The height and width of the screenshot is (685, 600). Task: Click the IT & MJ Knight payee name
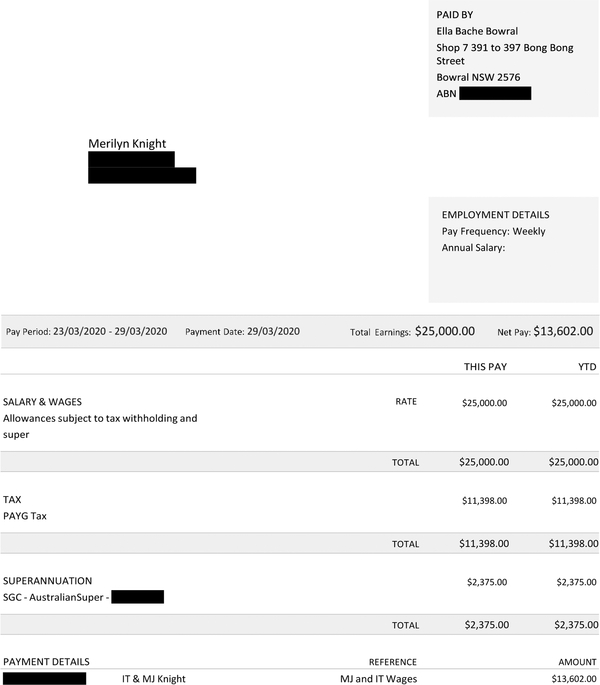154,679
